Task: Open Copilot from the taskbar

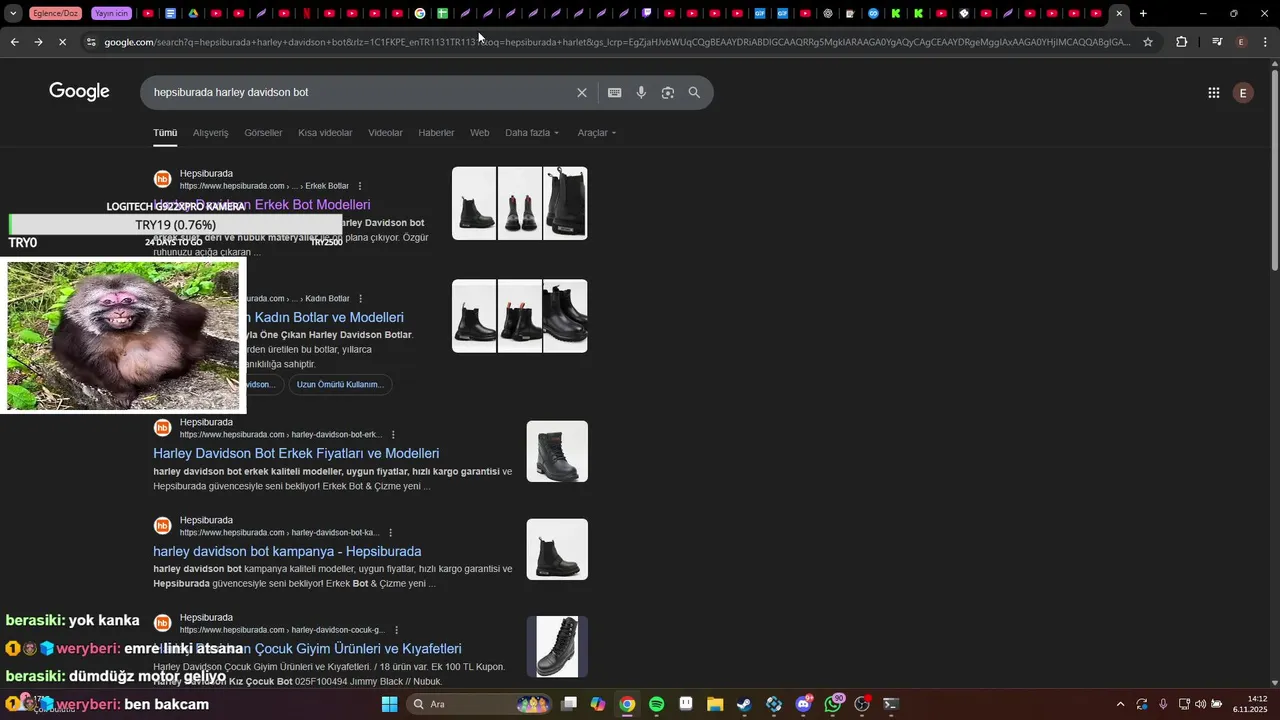Action: [x=598, y=704]
